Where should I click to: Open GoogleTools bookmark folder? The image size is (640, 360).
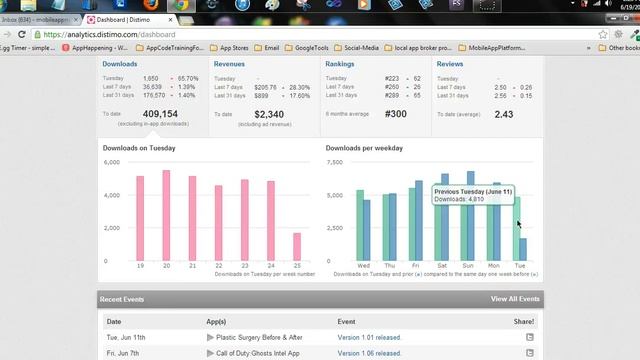[x=307, y=48]
